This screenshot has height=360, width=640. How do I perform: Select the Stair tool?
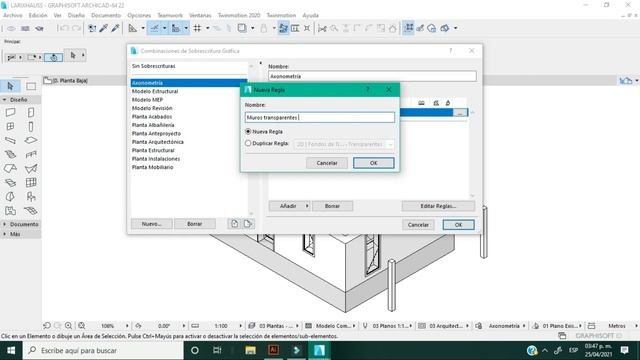pyautogui.click(x=11, y=154)
